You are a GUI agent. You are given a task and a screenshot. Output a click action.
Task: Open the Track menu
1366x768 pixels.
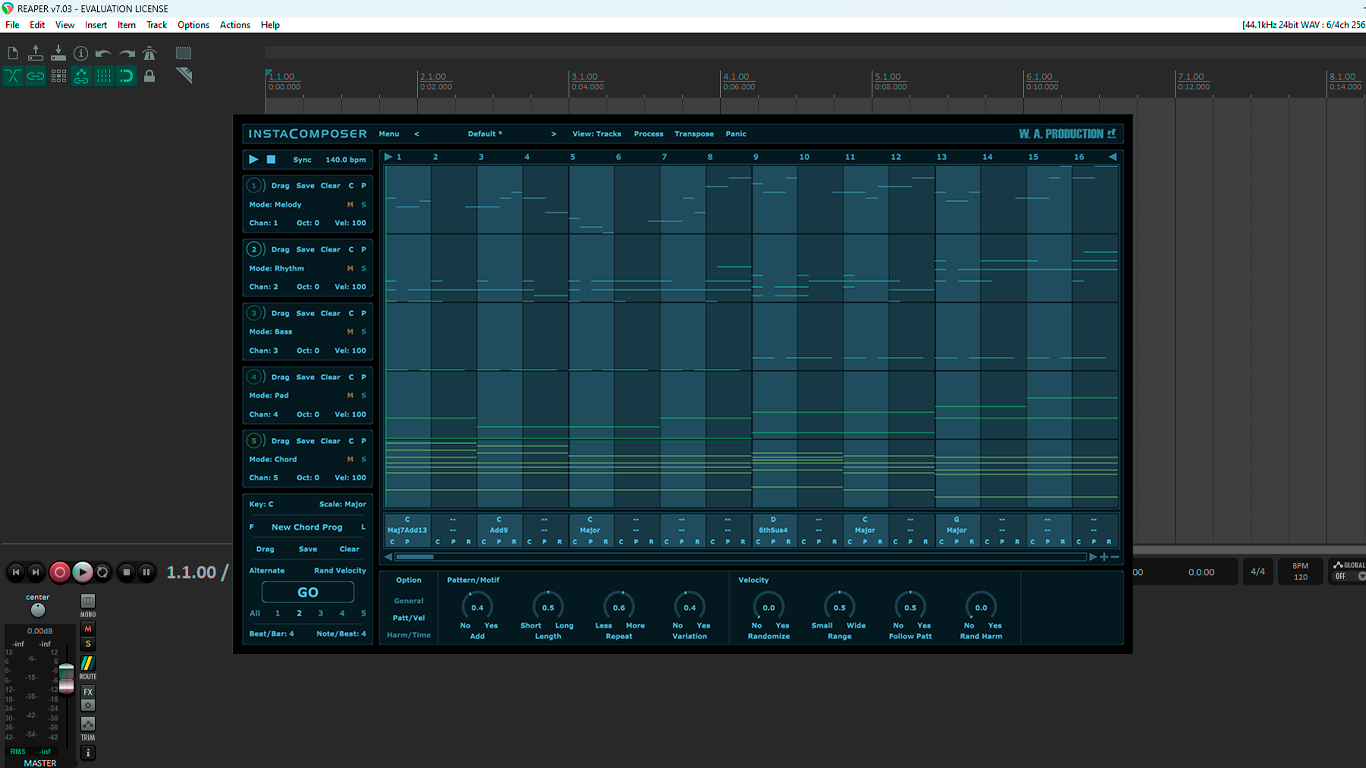coord(157,25)
